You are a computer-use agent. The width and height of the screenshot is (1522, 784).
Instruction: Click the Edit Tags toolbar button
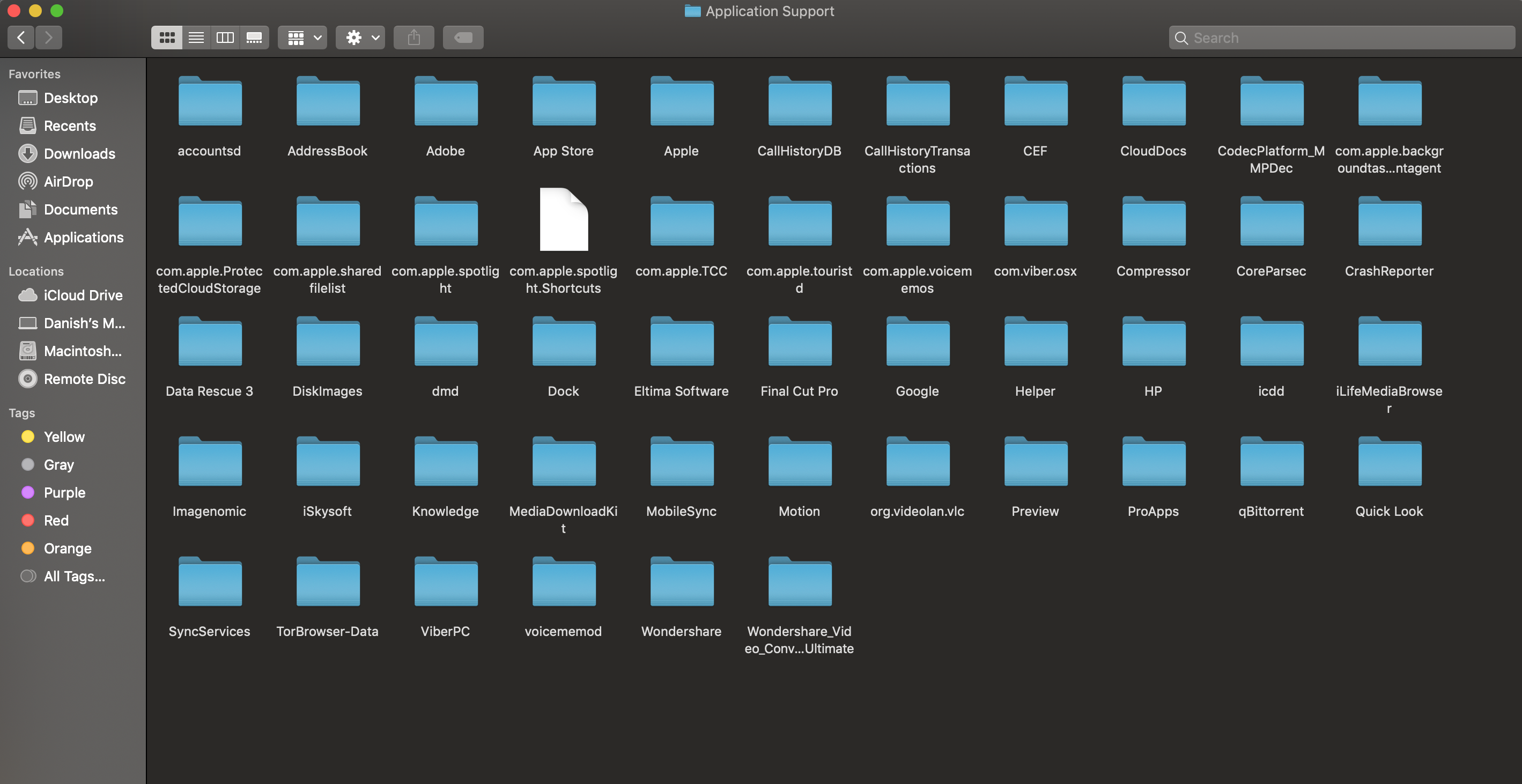463,38
